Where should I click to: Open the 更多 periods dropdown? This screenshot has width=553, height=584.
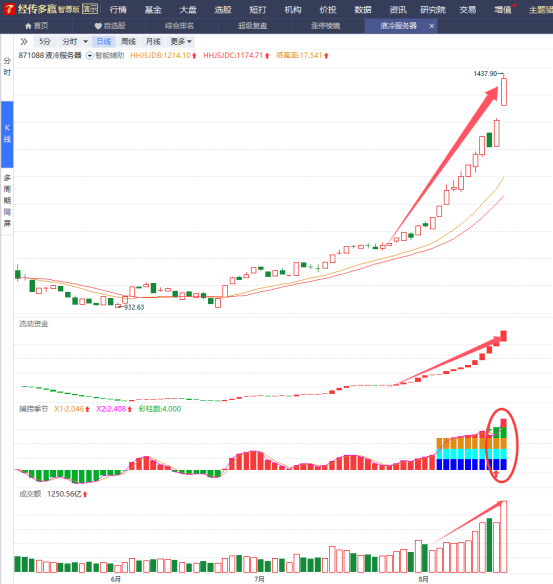pyautogui.click(x=181, y=42)
